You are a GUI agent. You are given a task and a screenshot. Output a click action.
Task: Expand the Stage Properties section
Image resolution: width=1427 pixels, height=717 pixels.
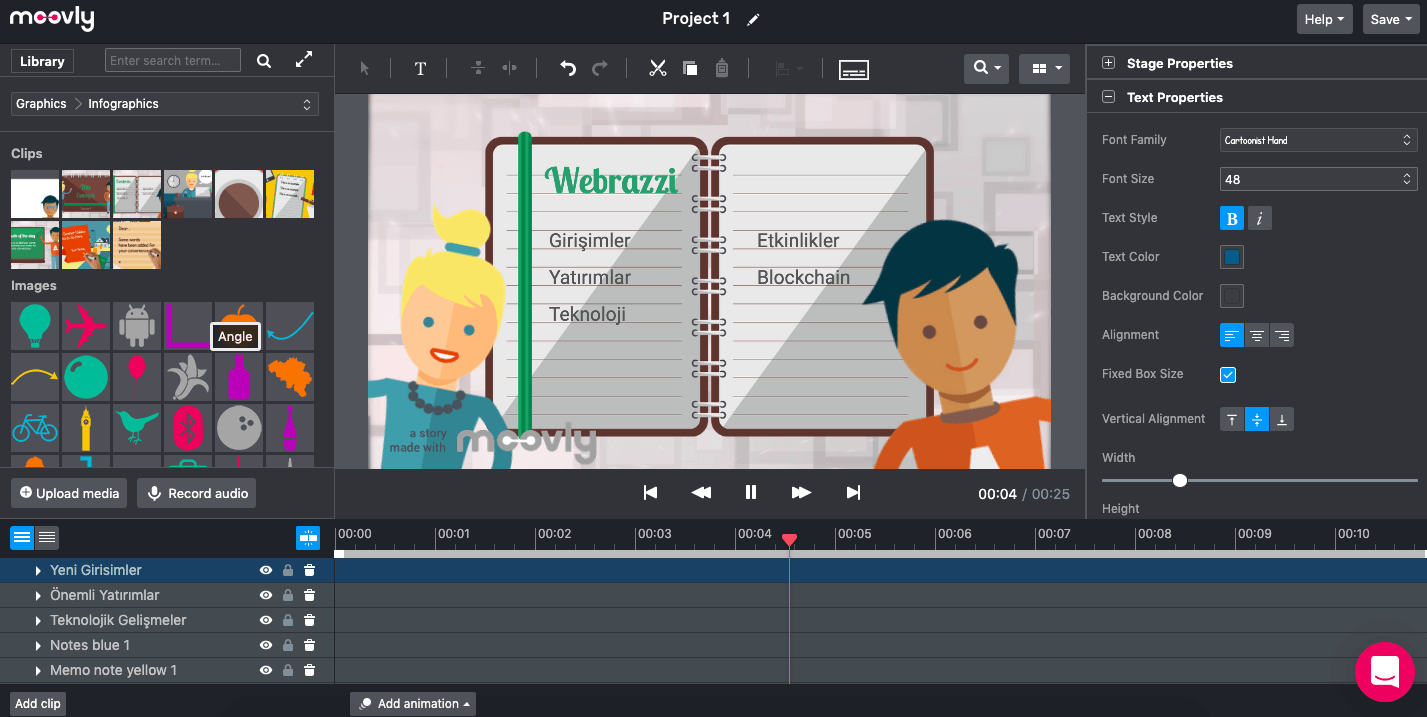[x=1108, y=63]
